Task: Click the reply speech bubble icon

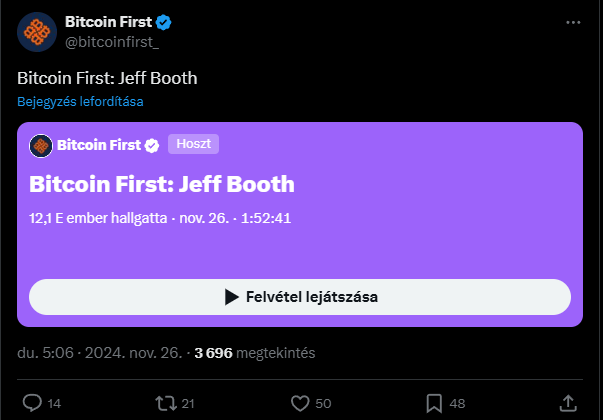Action: [x=32, y=403]
